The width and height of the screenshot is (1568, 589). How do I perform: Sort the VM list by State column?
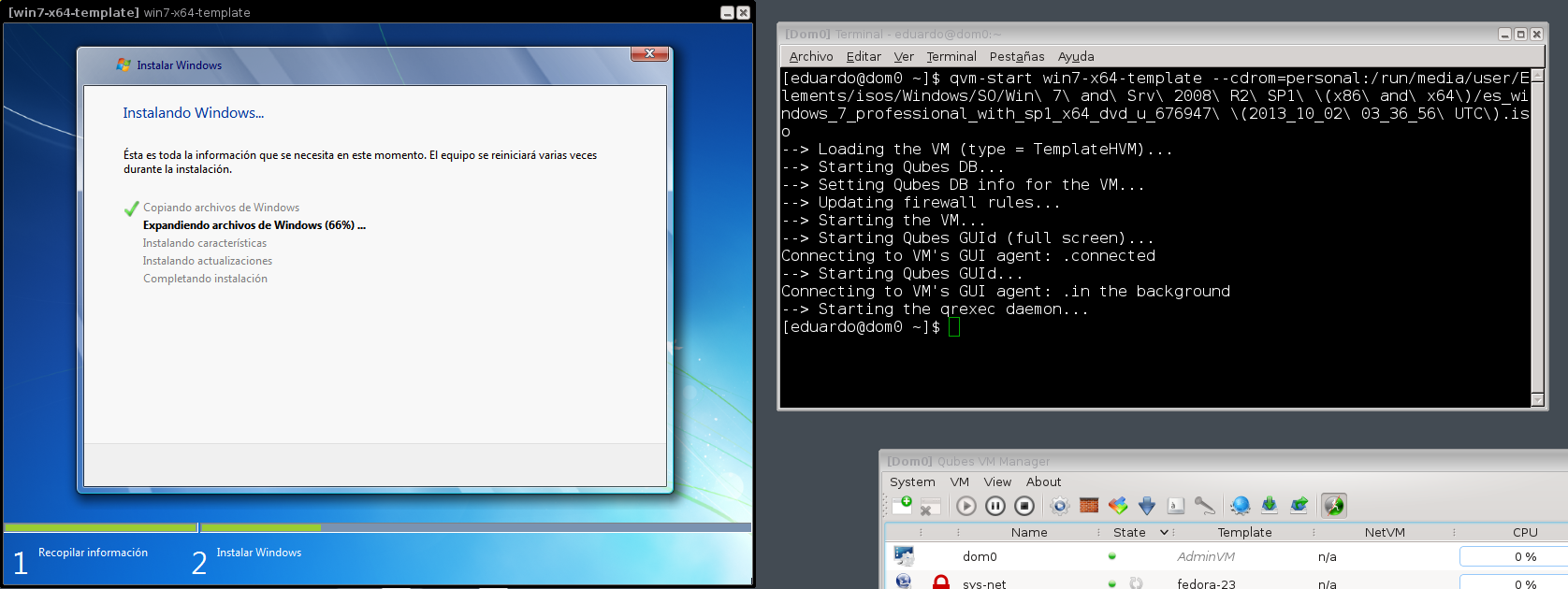pos(1129,532)
